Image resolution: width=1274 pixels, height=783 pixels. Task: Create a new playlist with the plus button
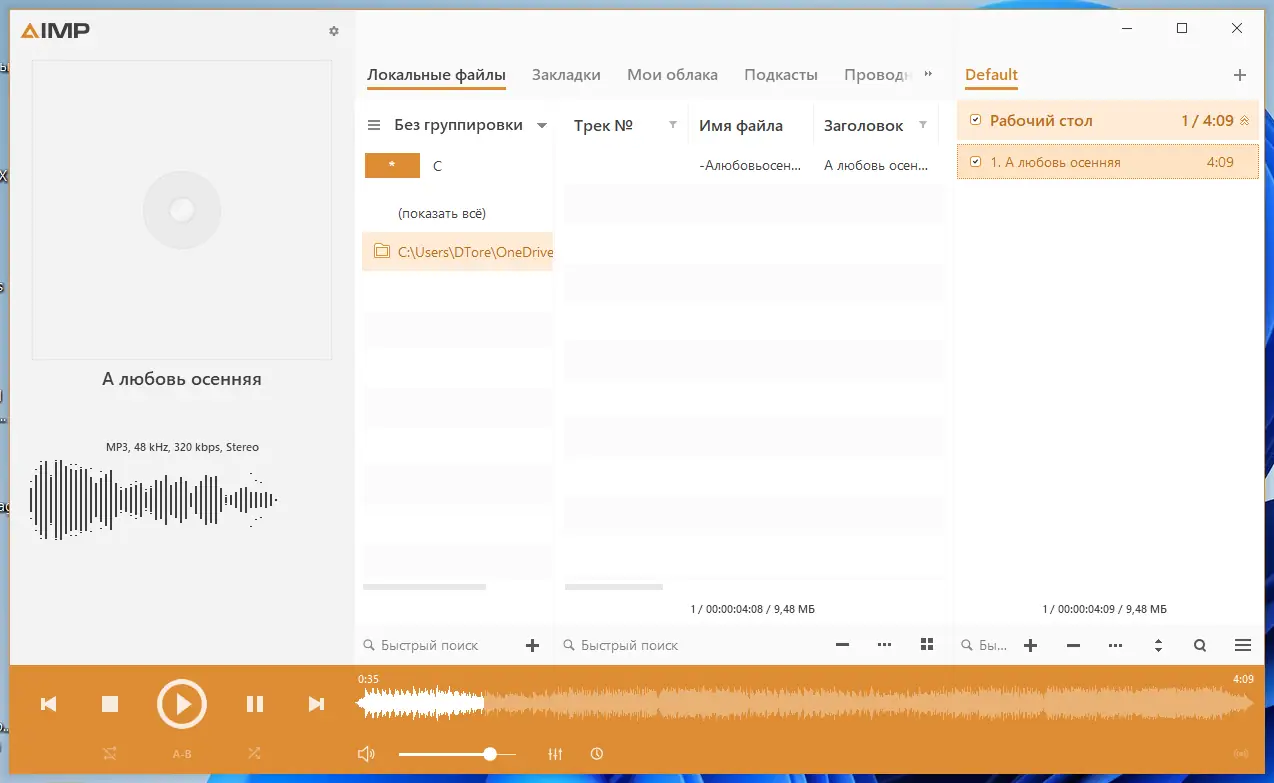click(x=1240, y=74)
